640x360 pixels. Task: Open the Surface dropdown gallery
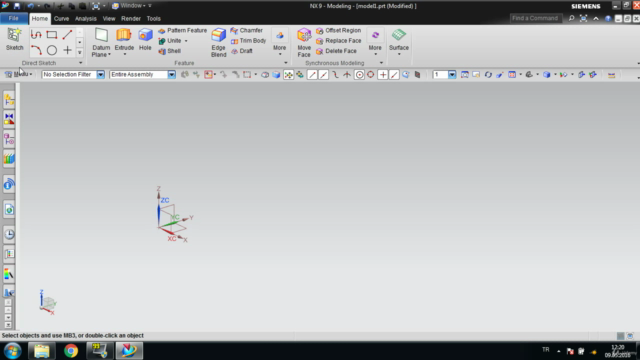399,42
